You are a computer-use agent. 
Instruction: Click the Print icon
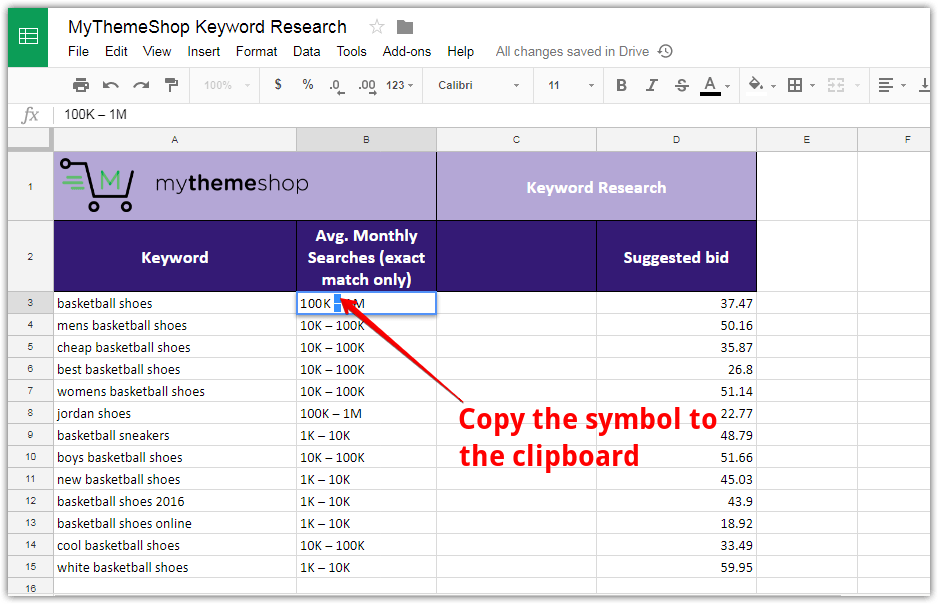click(x=81, y=86)
